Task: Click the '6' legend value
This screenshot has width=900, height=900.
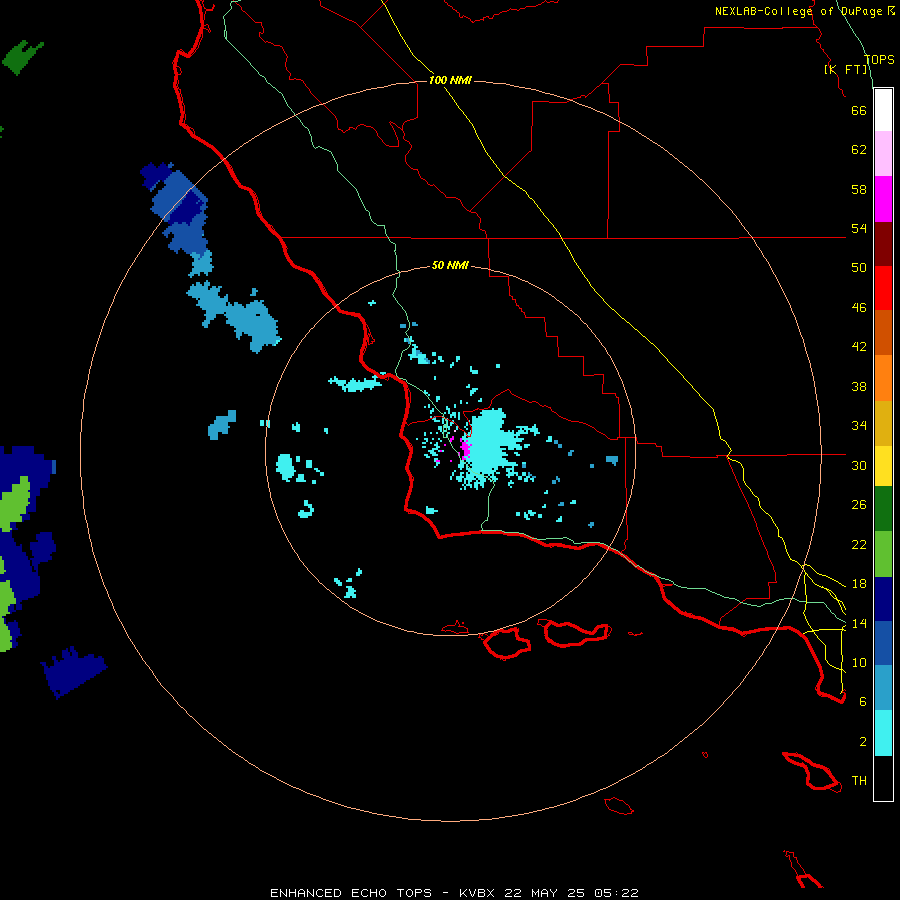Action: point(862,702)
